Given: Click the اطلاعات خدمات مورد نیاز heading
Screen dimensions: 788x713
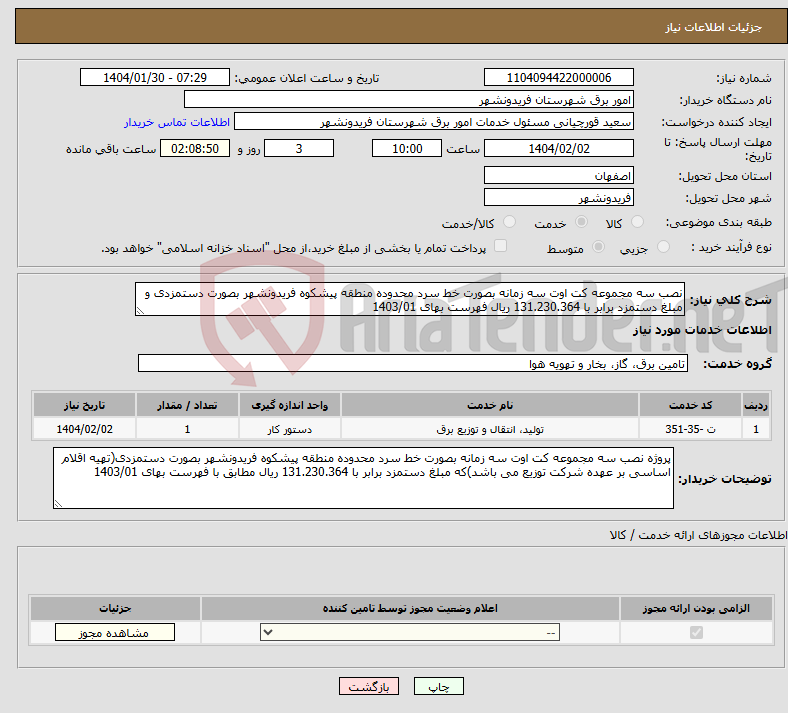Looking at the screenshot, I should coord(702,330).
